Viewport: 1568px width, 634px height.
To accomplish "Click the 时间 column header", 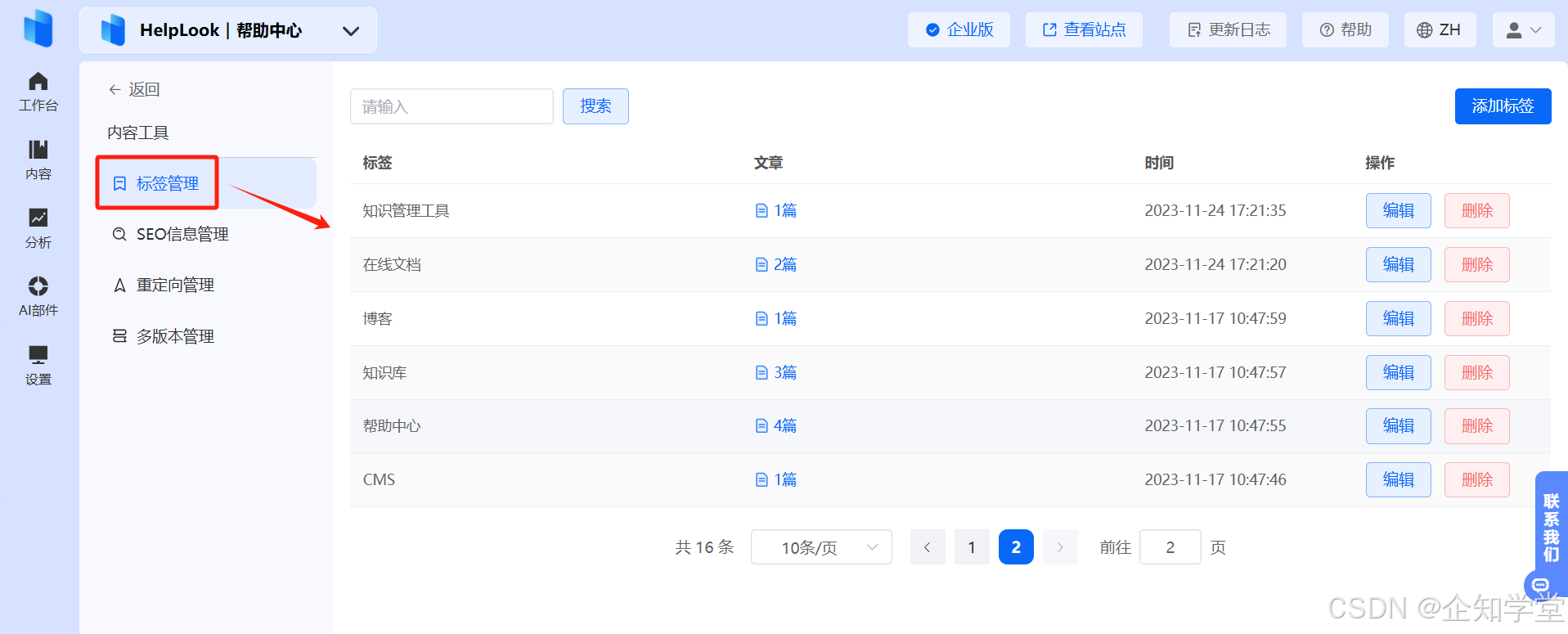I will [x=1159, y=163].
